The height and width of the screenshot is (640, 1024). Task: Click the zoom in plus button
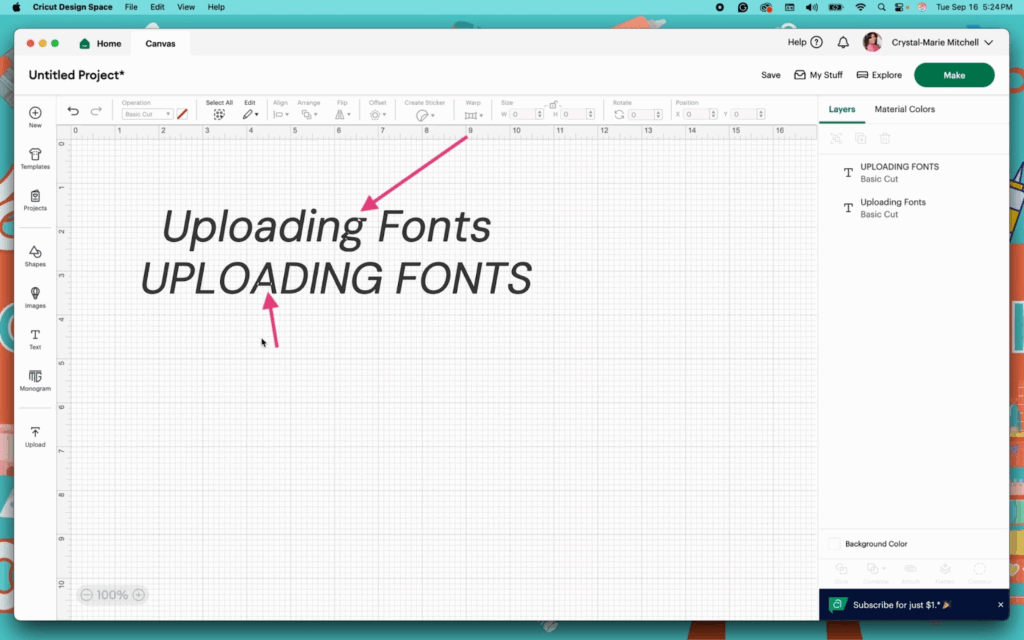tap(139, 595)
